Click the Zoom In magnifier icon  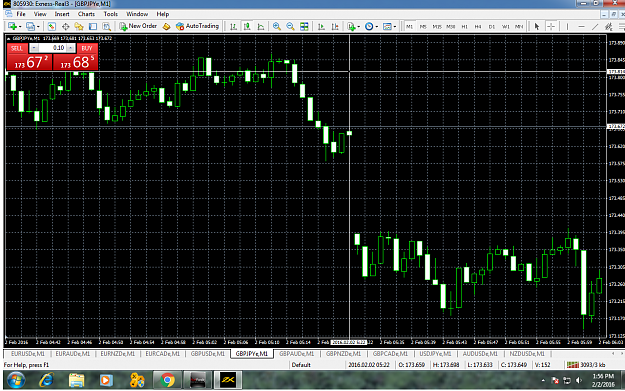coord(276,26)
